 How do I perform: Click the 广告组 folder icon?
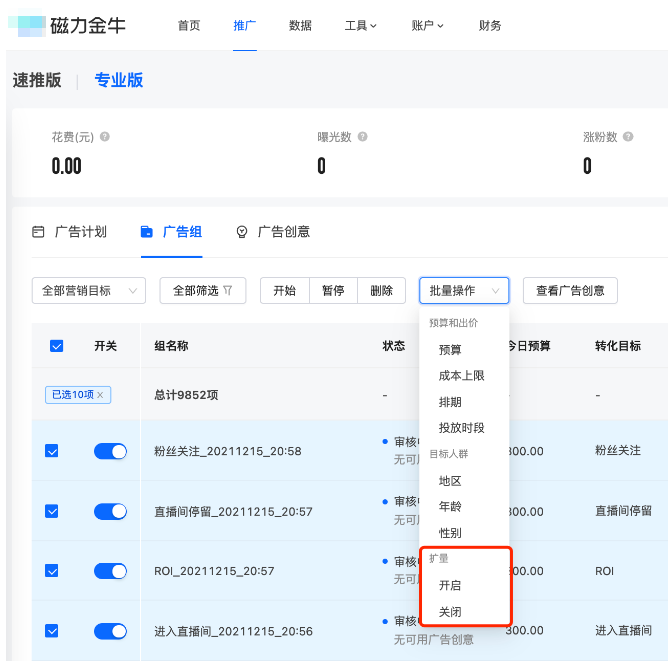[x=147, y=232]
